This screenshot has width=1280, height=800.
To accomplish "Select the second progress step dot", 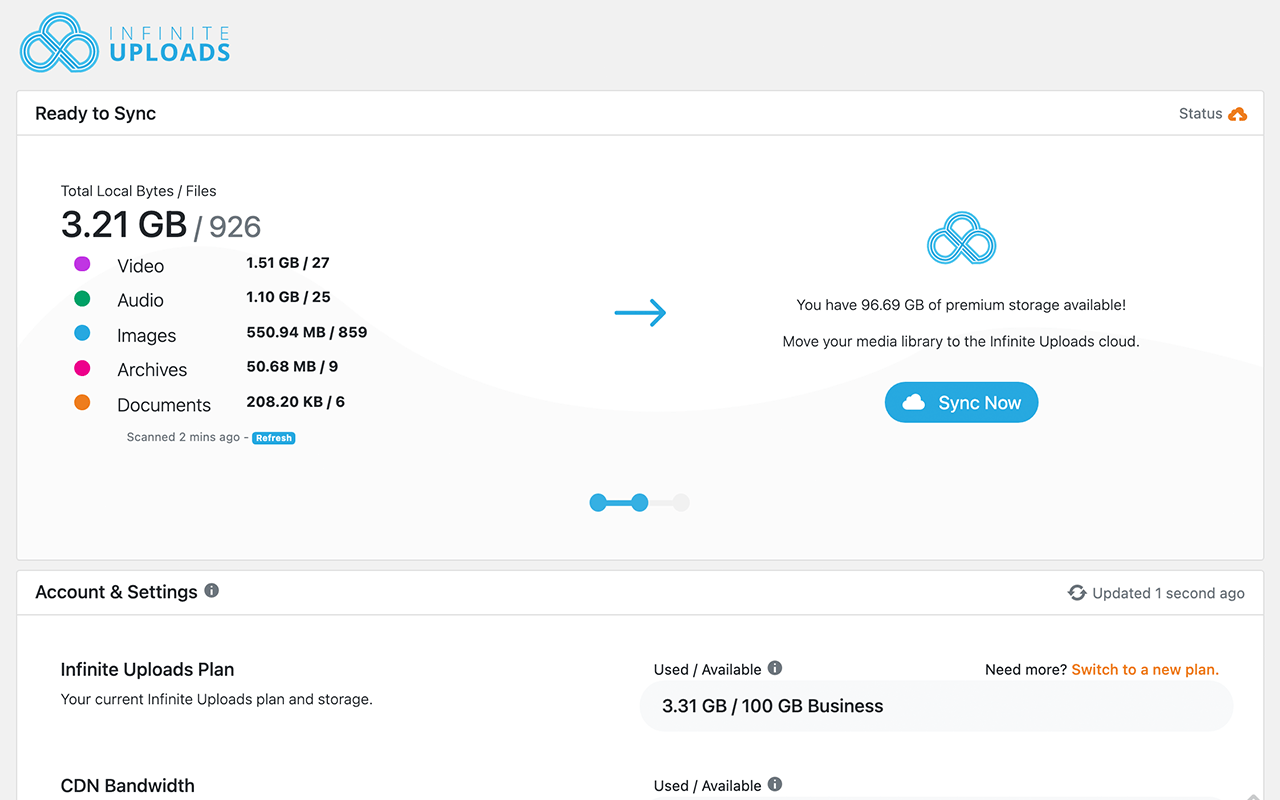I will 640,503.
